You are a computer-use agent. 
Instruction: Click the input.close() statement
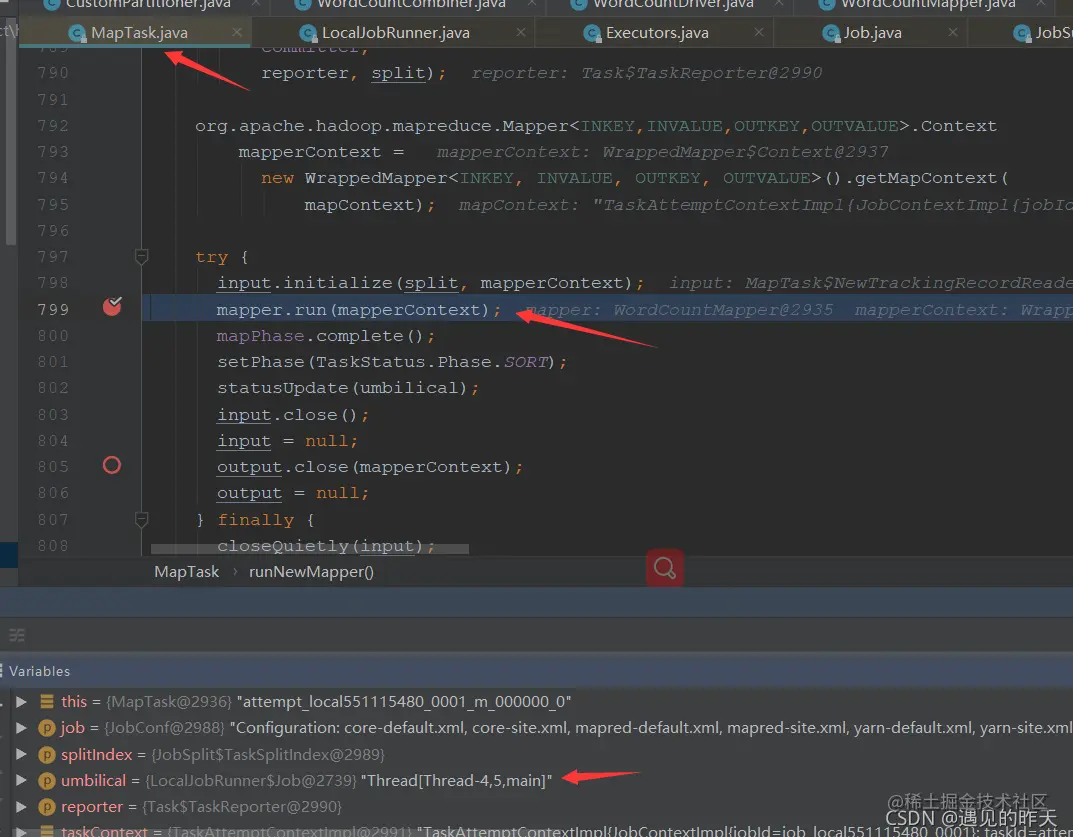coord(293,415)
